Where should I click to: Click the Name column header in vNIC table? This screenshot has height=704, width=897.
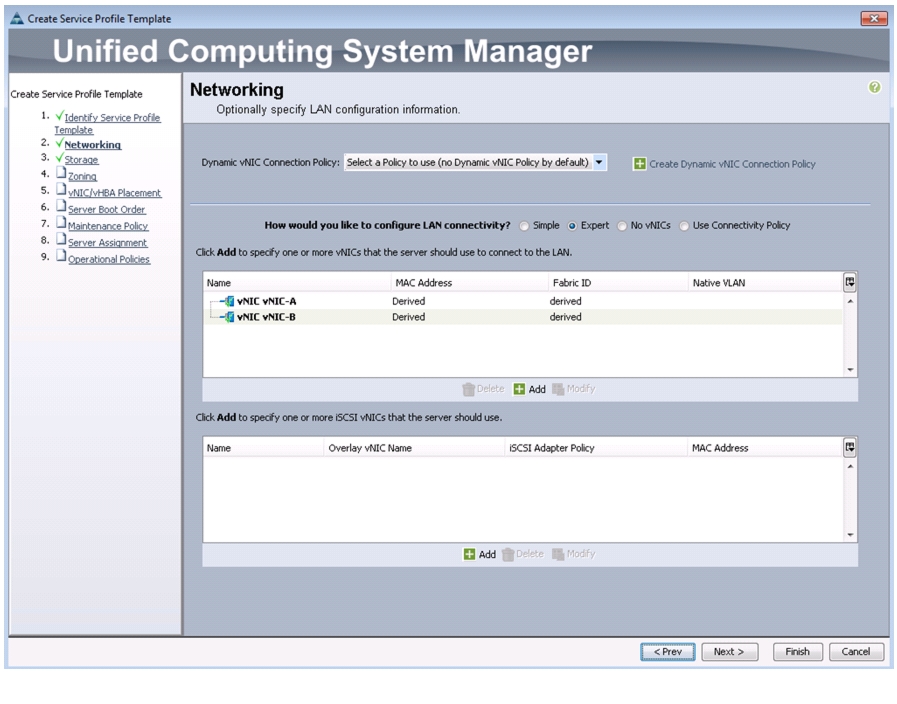pyautogui.click(x=297, y=283)
